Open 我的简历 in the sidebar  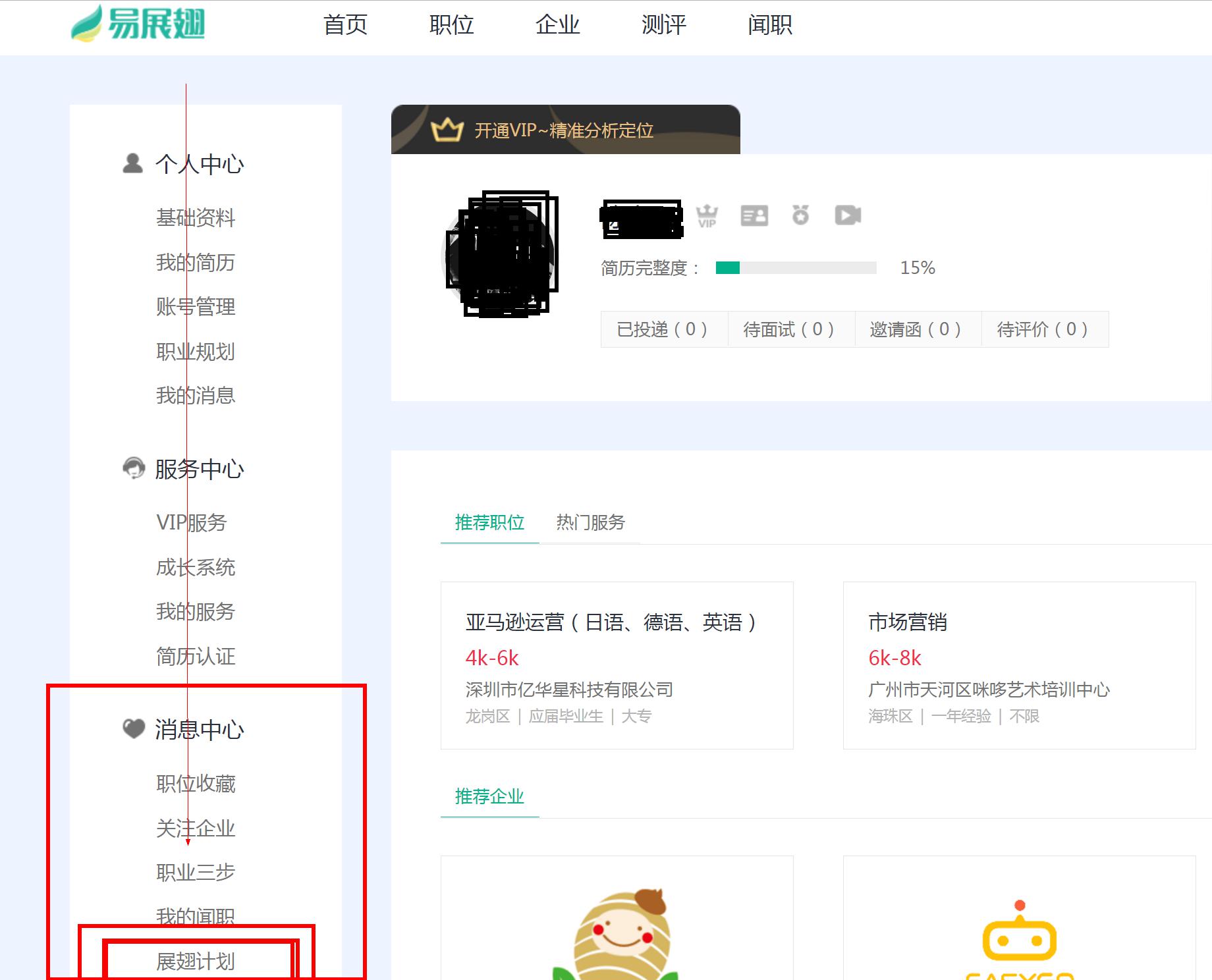(196, 262)
